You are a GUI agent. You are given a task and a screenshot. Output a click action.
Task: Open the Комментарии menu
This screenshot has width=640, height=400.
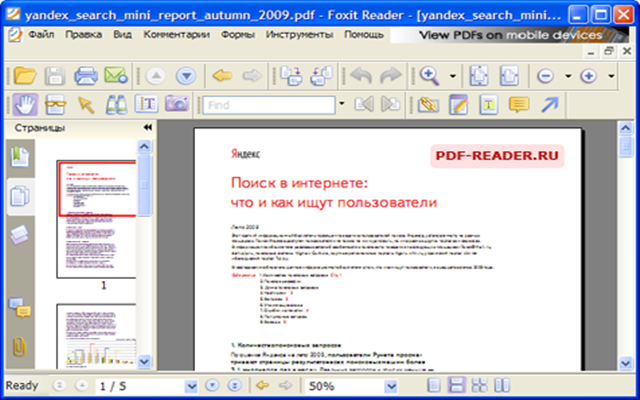coord(176,35)
